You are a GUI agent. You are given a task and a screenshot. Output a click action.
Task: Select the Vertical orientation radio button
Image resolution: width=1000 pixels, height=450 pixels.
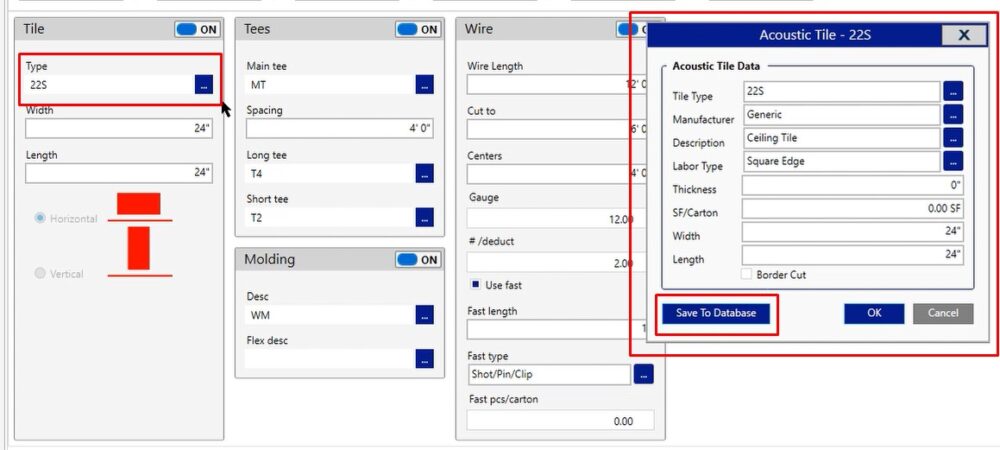tap(41, 273)
